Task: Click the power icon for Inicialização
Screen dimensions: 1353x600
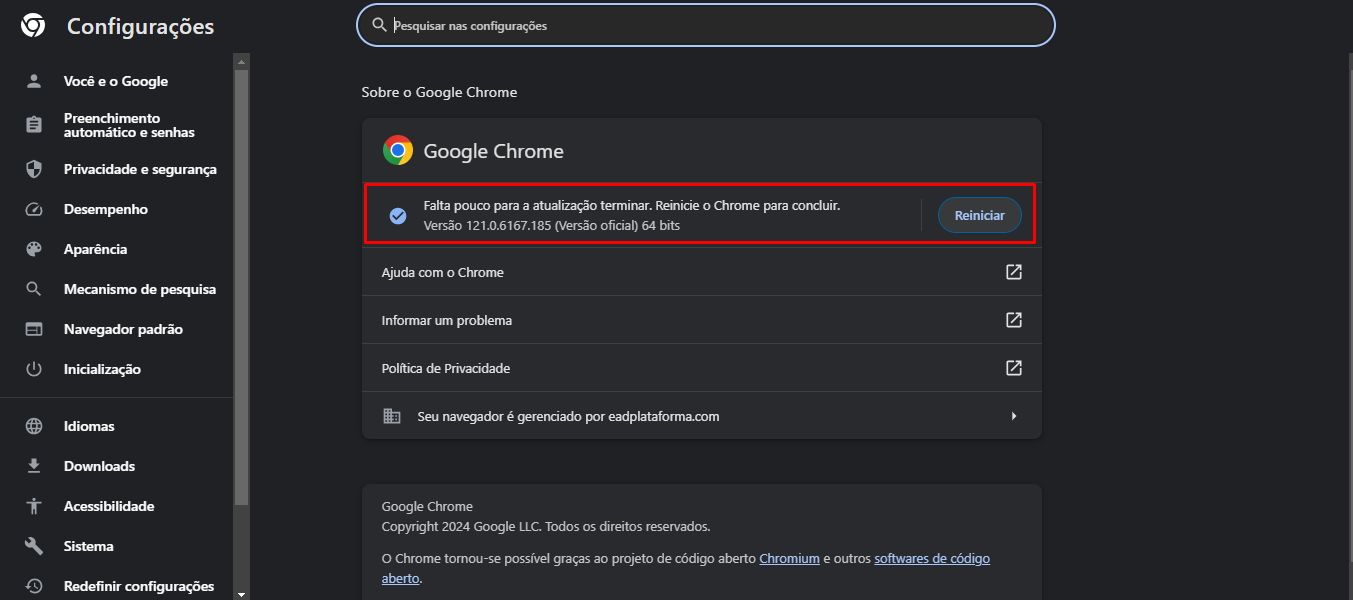Action: pos(34,369)
